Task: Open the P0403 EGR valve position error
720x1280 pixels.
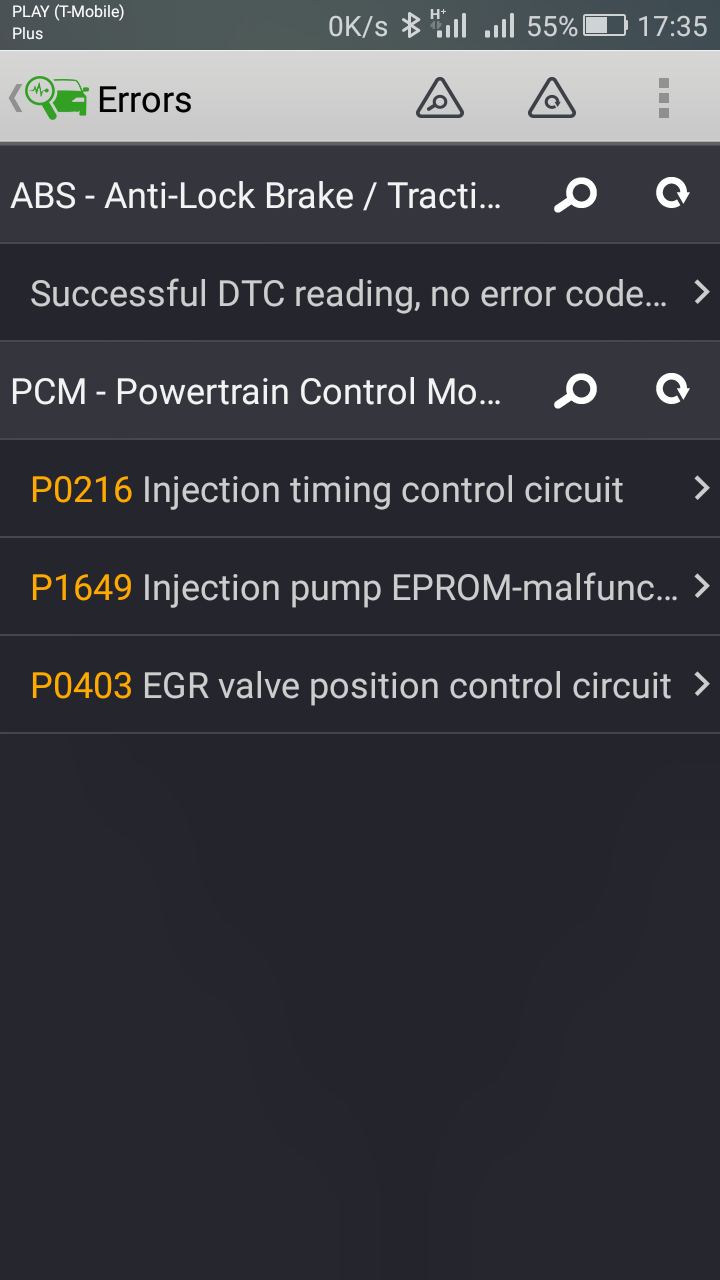Action: (x=351, y=686)
